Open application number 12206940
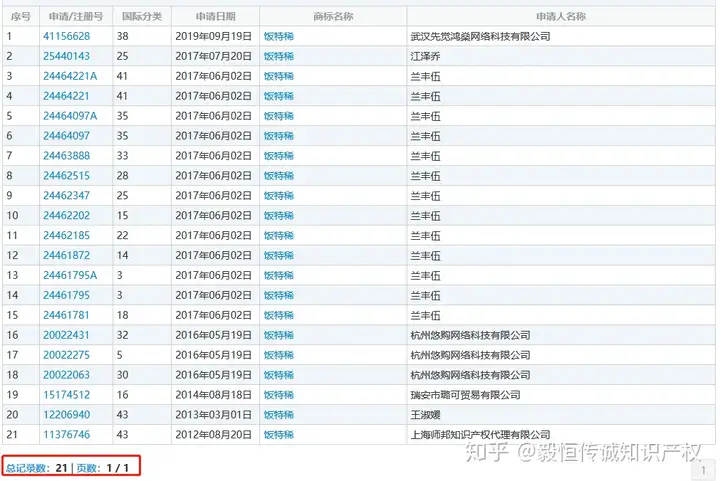The image size is (720, 481). tap(67, 414)
